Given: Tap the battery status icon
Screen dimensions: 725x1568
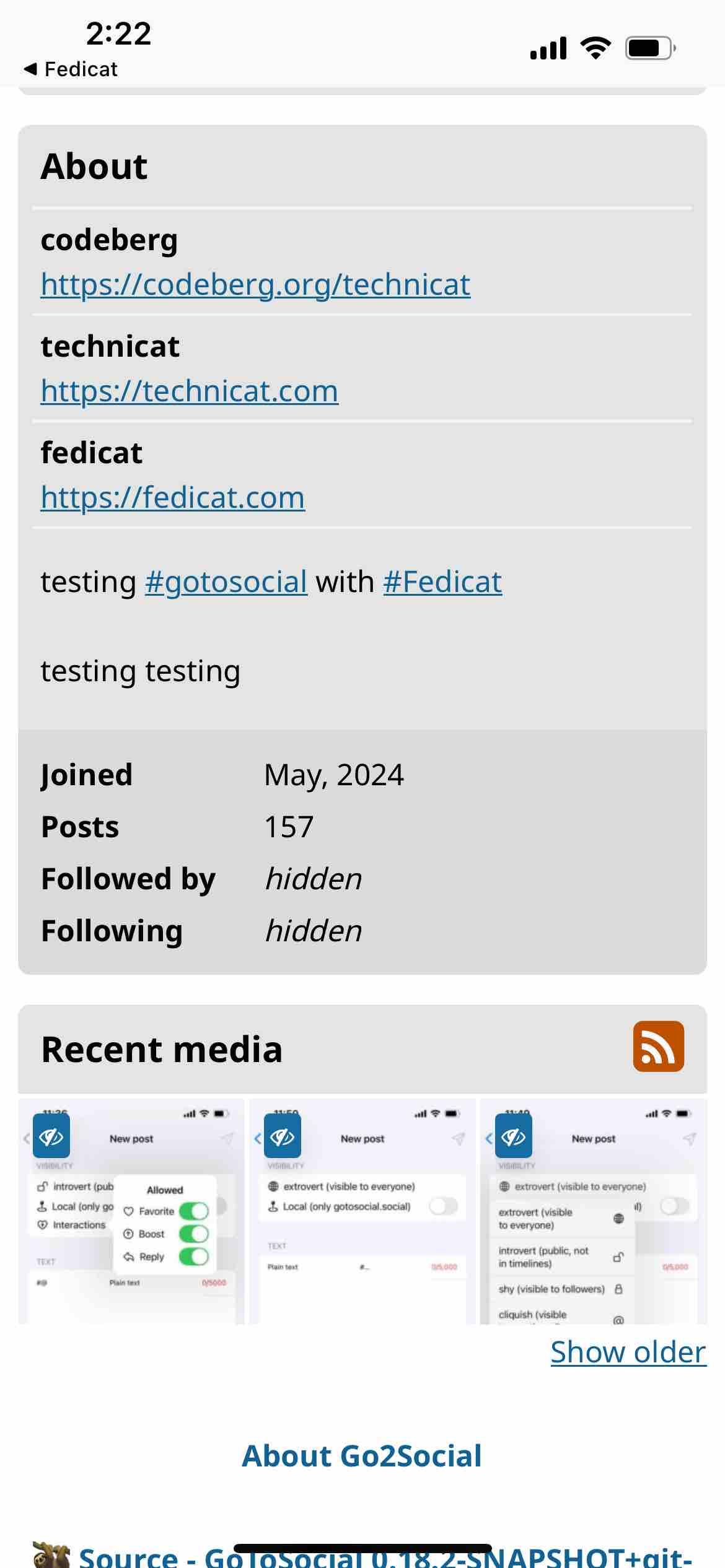Looking at the screenshot, I should coord(650,48).
